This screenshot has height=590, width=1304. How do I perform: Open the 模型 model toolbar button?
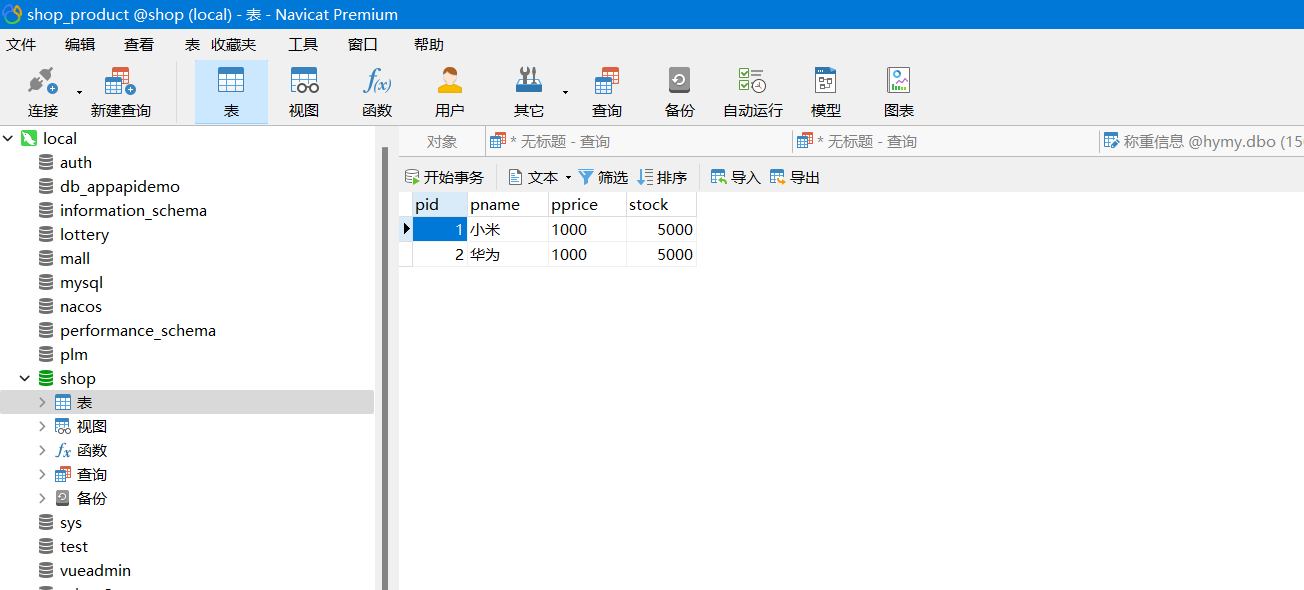click(826, 92)
